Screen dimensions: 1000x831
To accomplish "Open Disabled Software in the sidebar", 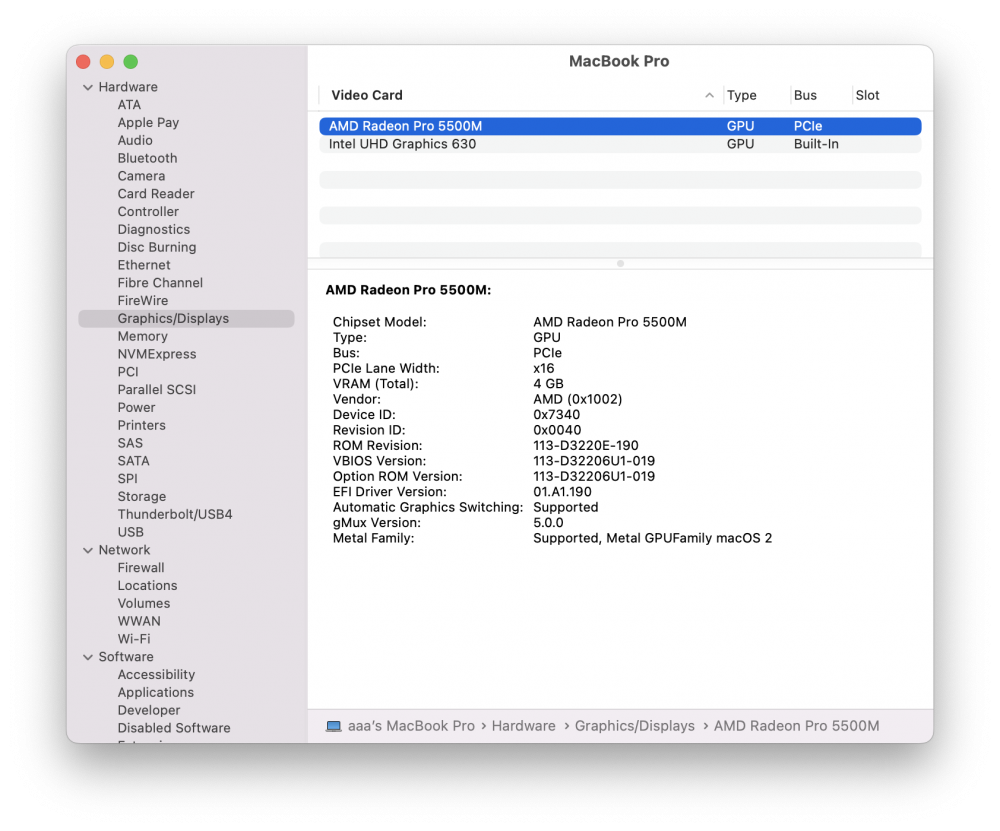I will [x=174, y=730].
